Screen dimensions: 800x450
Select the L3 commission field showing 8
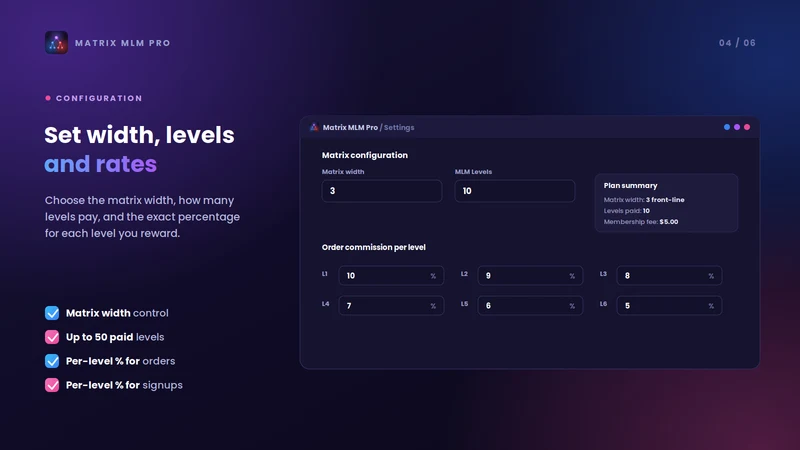[x=669, y=276]
